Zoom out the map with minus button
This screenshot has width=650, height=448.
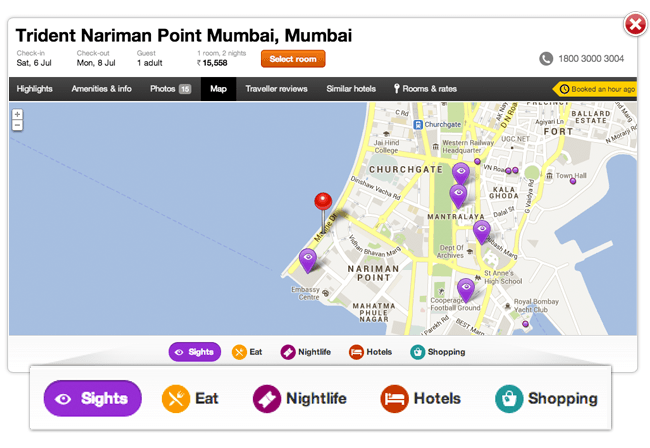point(17,125)
